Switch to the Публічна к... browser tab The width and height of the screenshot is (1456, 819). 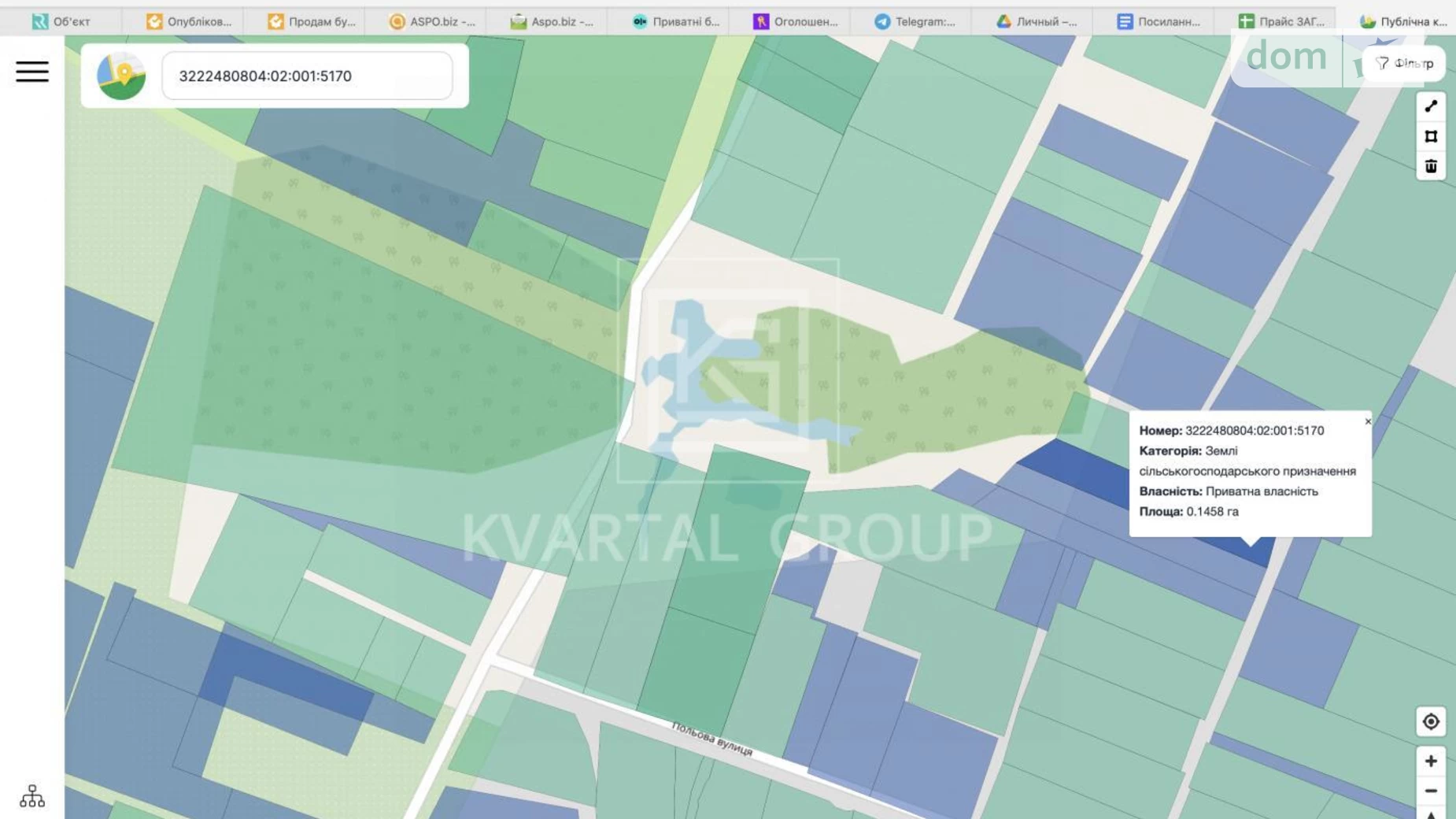[1404, 21]
